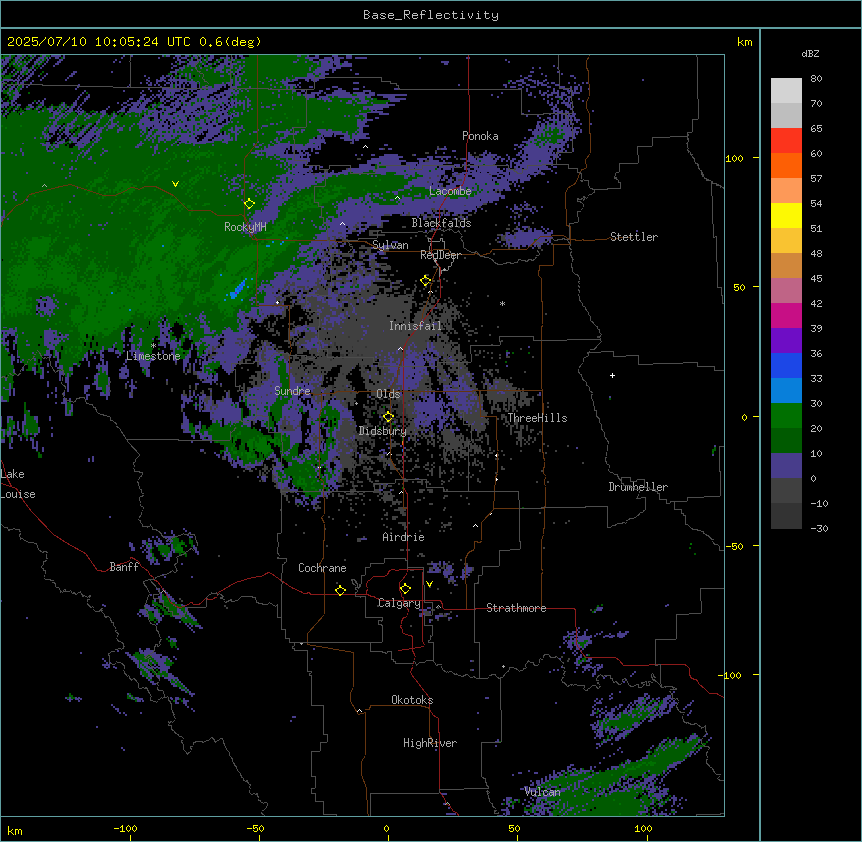The width and height of the screenshot is (862, 842).
Task: Click the bright blue echo cell southeast of RockyMH
Action: 238,289
